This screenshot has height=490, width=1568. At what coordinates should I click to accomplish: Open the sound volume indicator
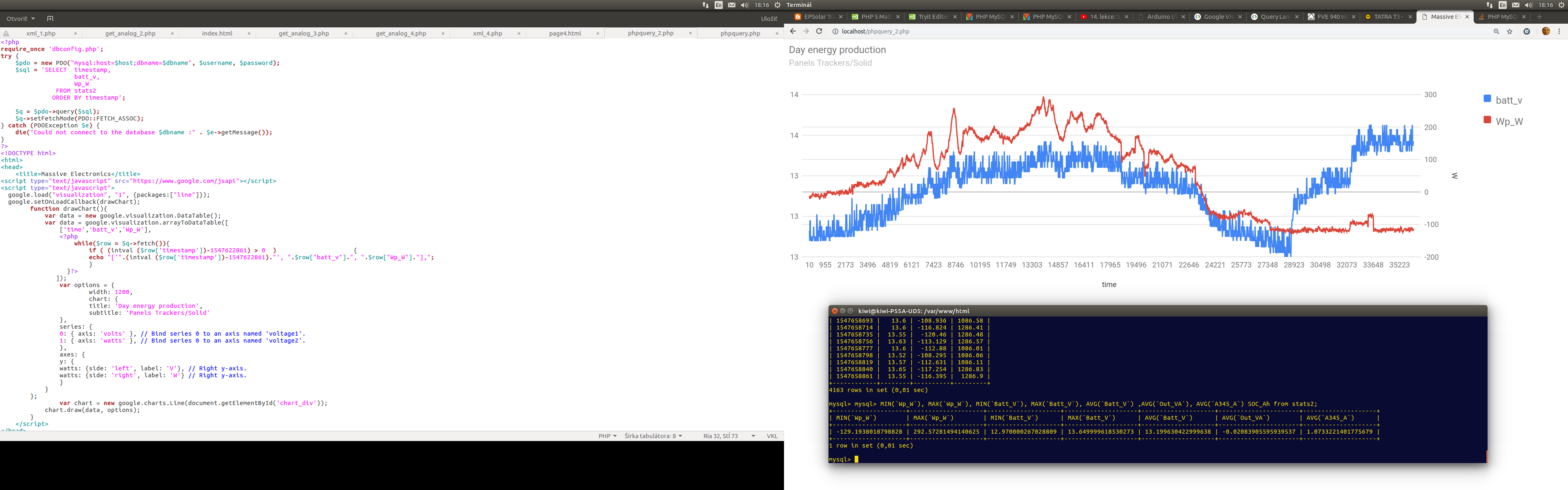(744, 5)
